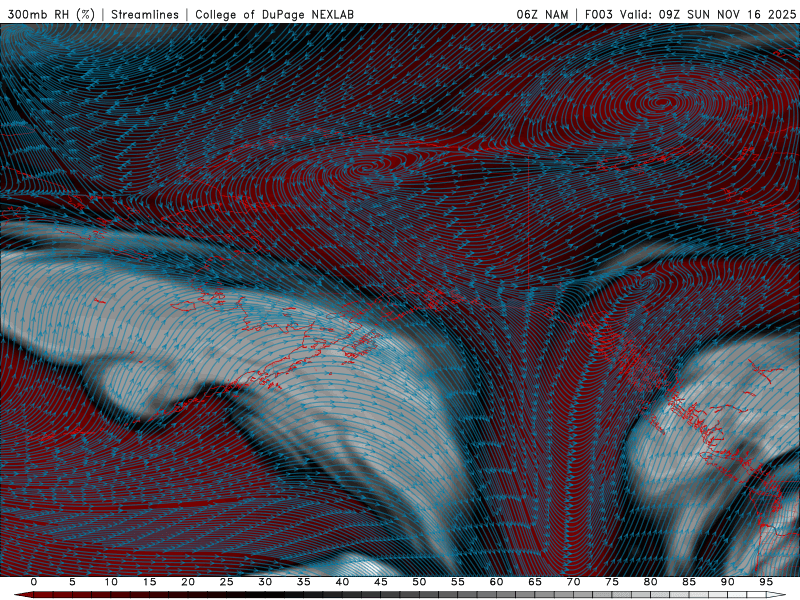800x600 pixels.
Task: Click the colorbar label "15"
Action: point(149,582)
